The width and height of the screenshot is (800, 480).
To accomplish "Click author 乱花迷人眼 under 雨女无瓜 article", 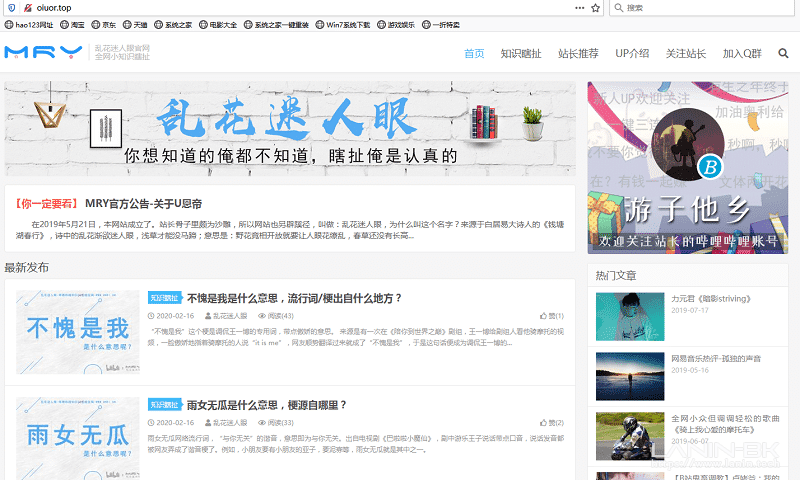I will coord(226,423).
